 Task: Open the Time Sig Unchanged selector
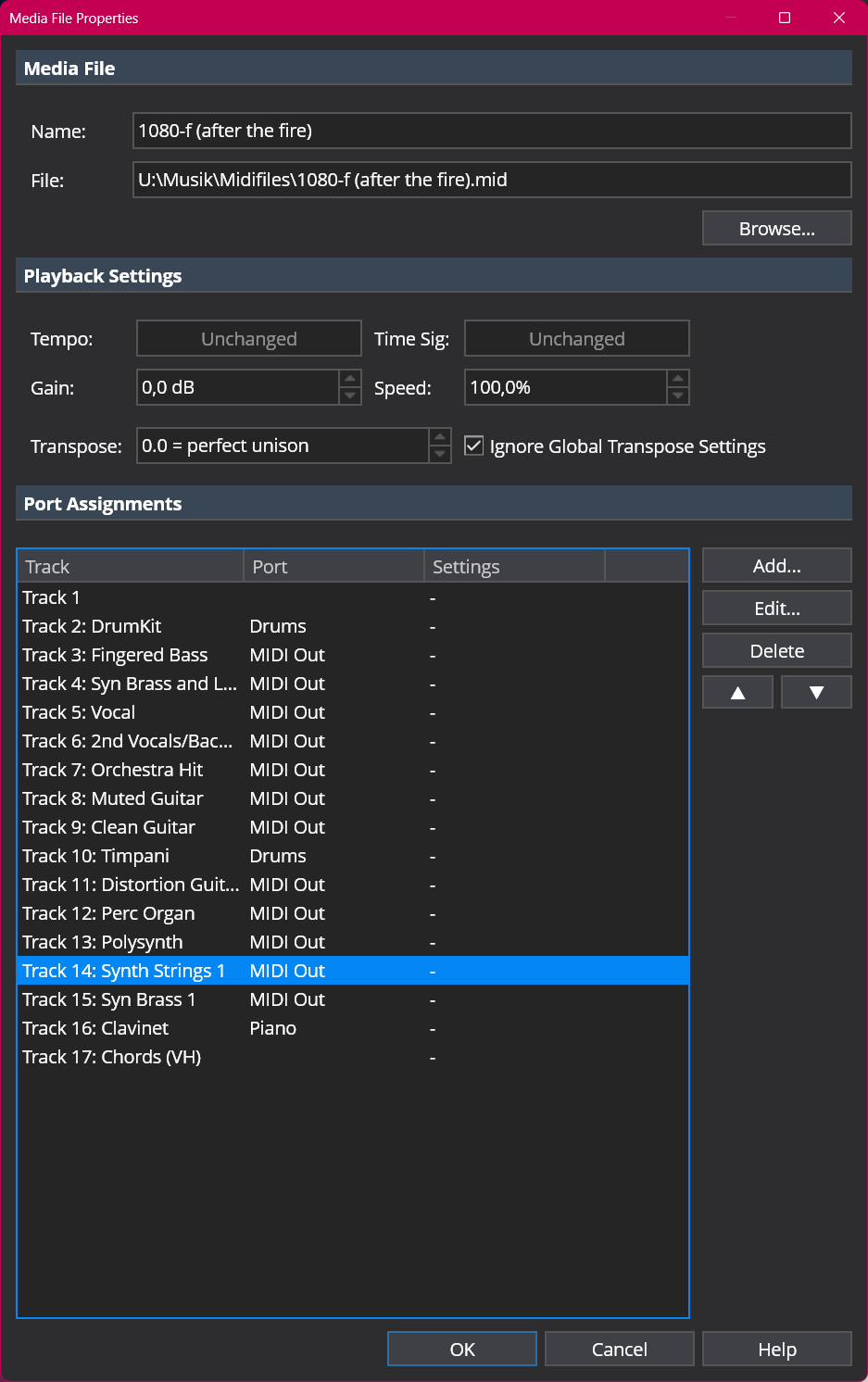[576, 338]
